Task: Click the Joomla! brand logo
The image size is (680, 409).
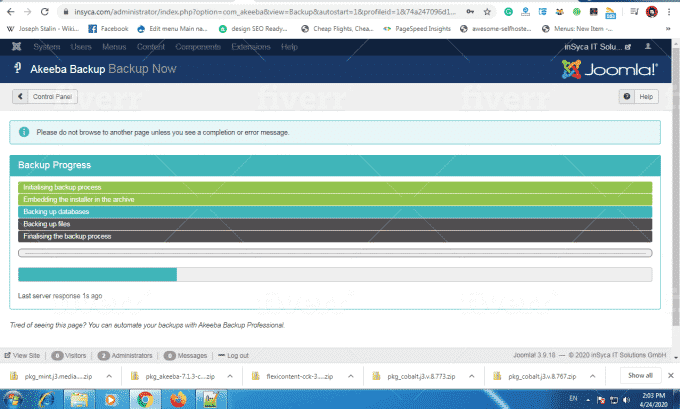Action: tap(609, 69)
